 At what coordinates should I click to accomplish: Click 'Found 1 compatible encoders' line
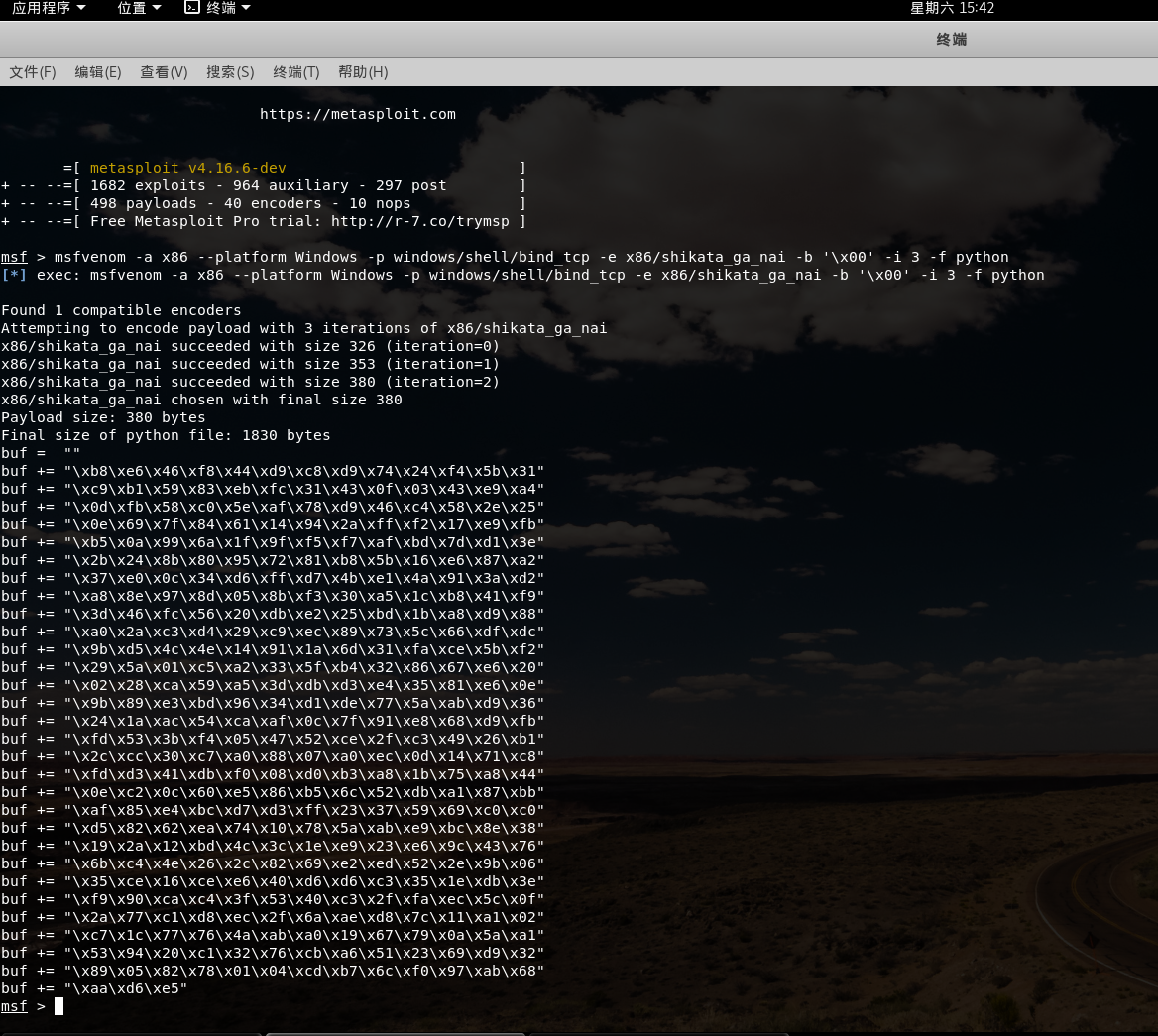(x=121, y=311)
